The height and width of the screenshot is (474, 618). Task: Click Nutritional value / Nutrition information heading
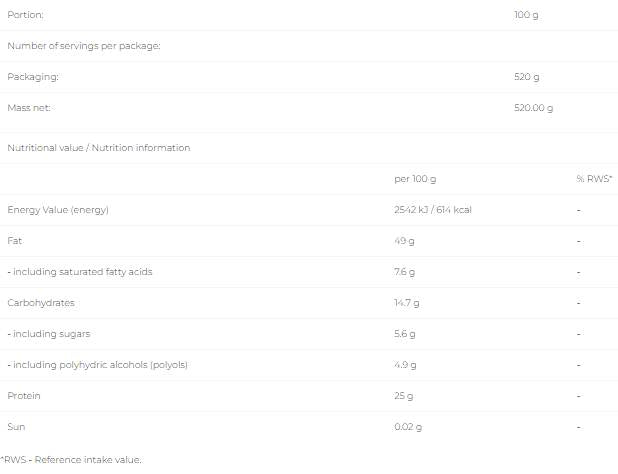(98, 148)
